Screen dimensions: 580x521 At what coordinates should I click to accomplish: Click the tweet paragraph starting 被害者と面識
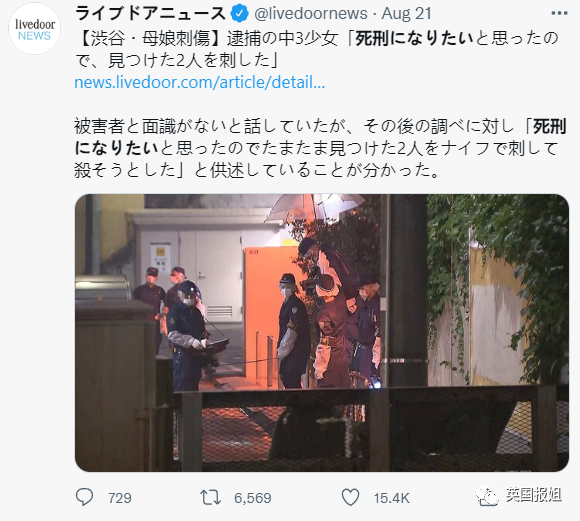click(x=320, y=148)
